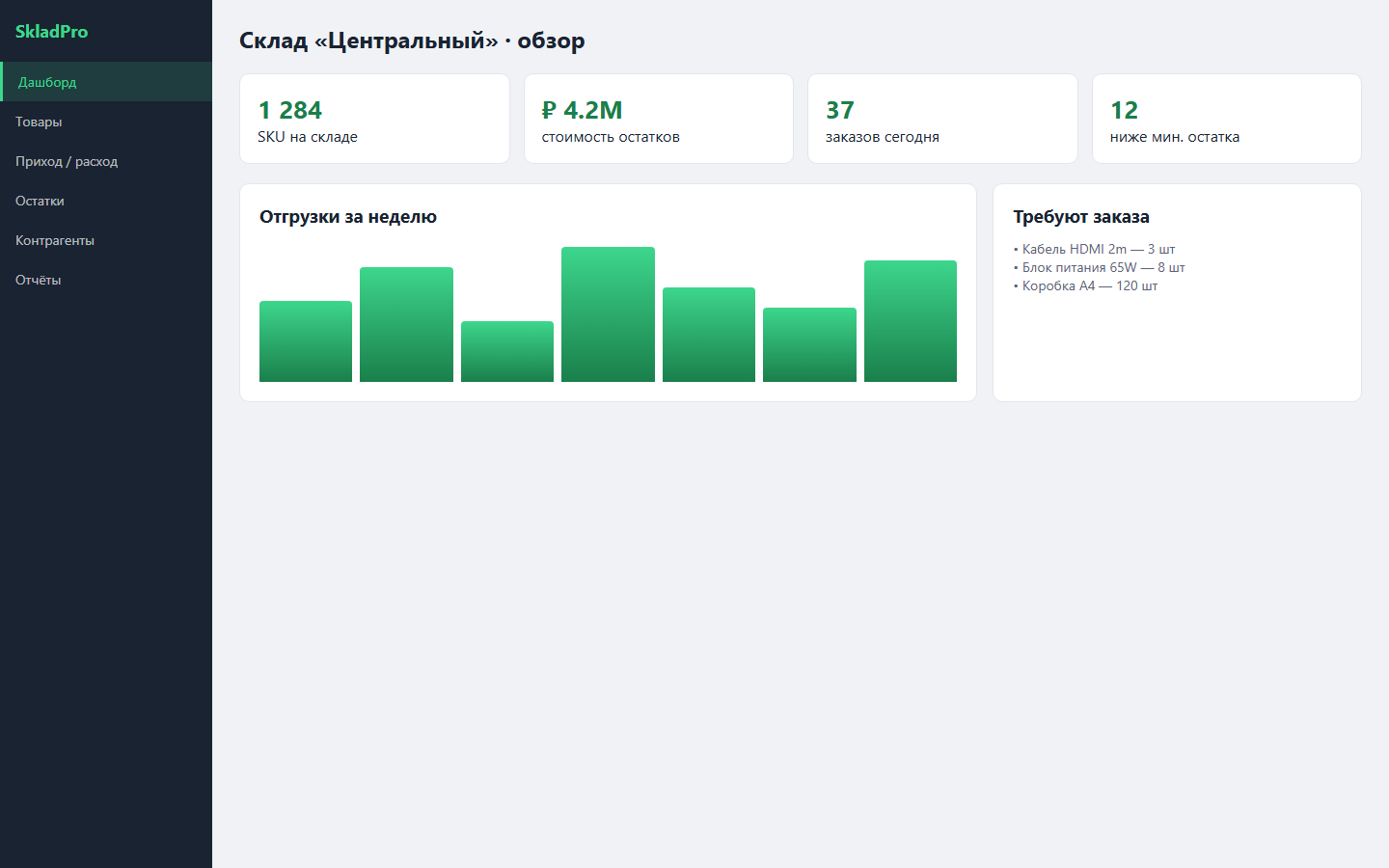Open the 37 заказов сегодня card
Viewport: 1389px width, 868px height.
click(x=942, y=119)
